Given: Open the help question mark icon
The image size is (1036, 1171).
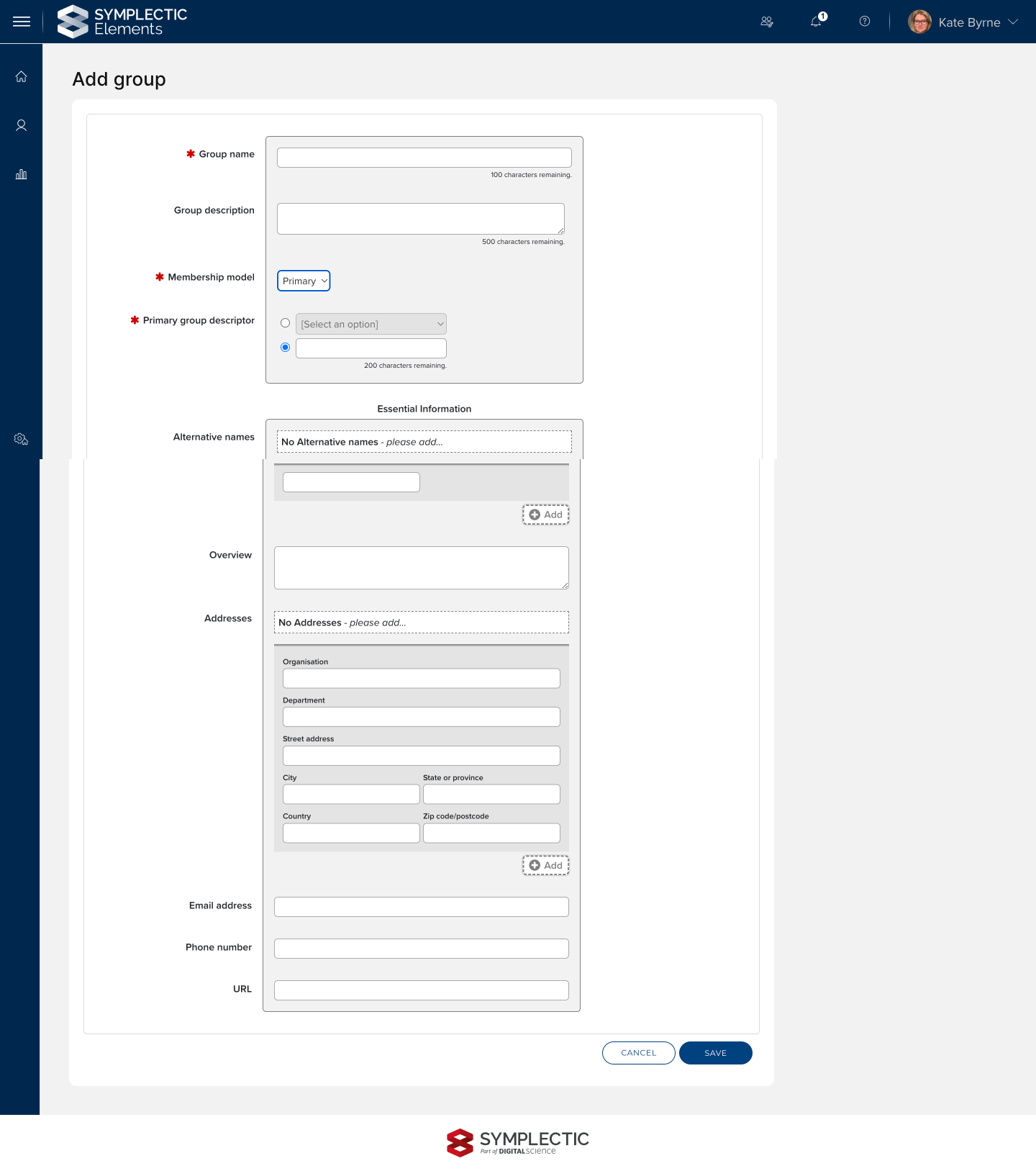Looking at the screenshot, I should (865, 22).
